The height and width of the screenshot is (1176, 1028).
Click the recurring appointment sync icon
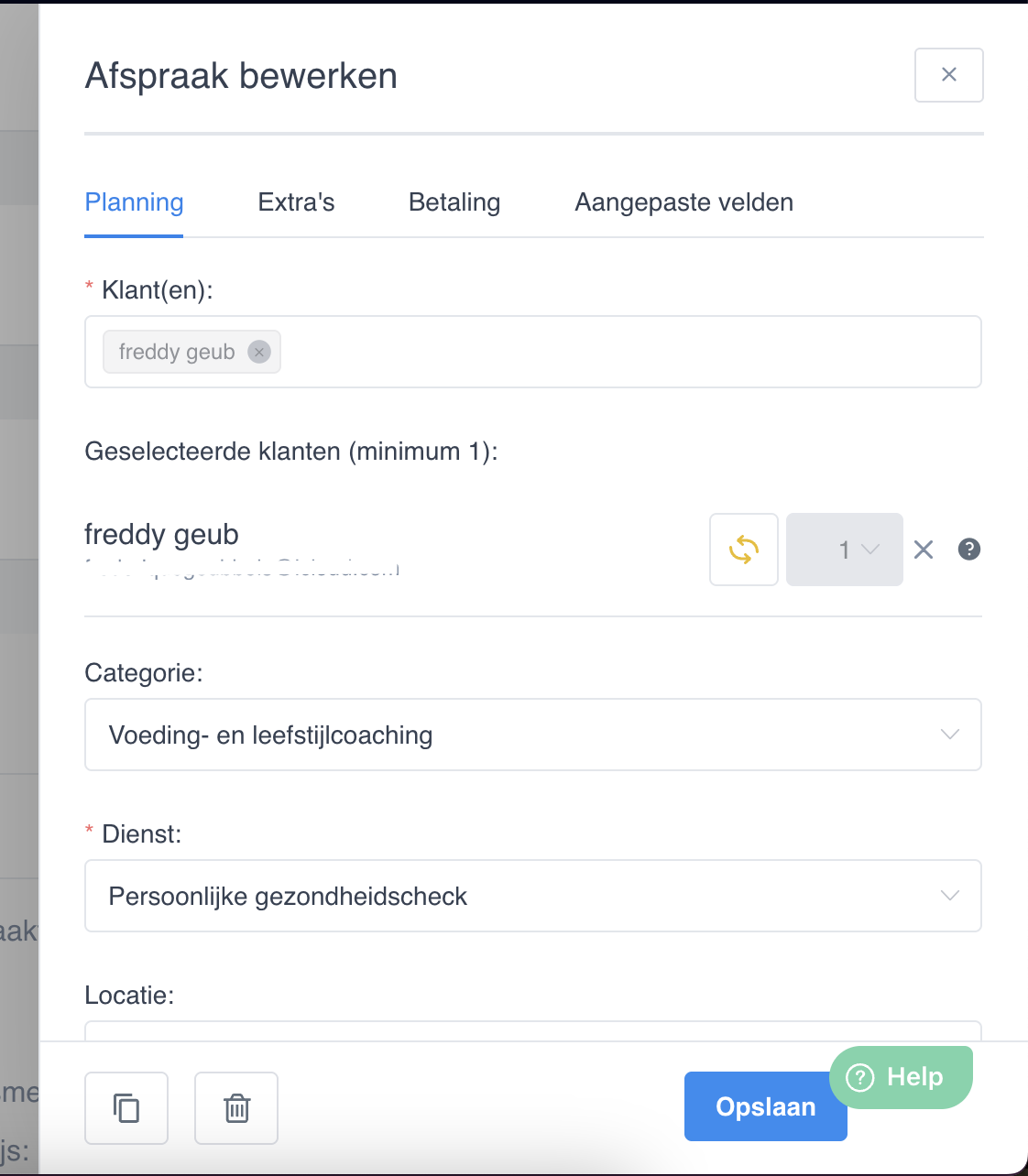coord(743,550)
